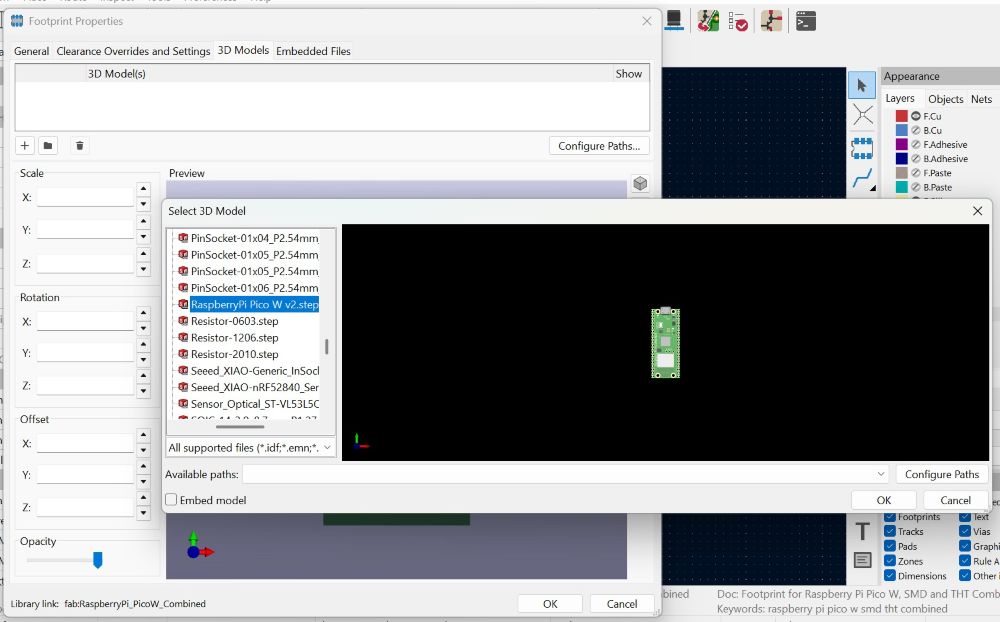The width and height of the screenshot is (1000, 622).
Task: Click OK in Footprint Properties dialog
Action: [x=550, y=603]
